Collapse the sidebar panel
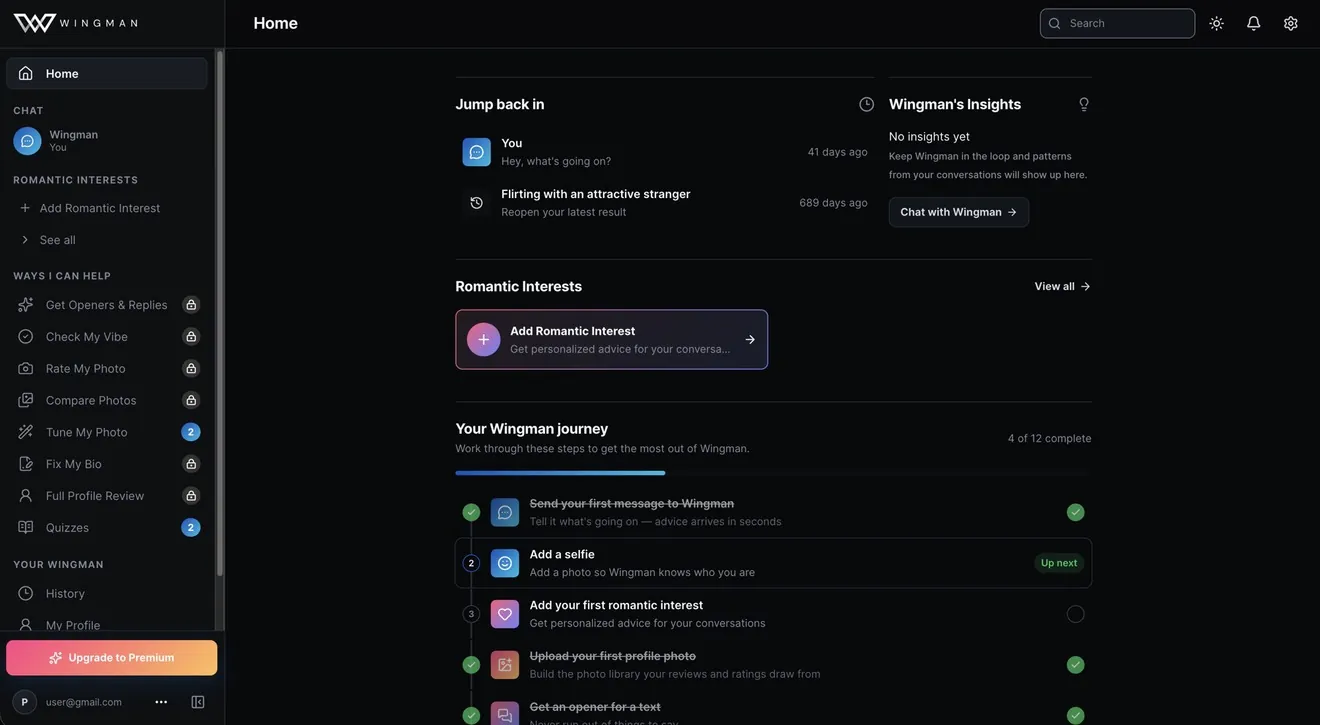Screen dimensions: 1320x725 pos(198,702)
